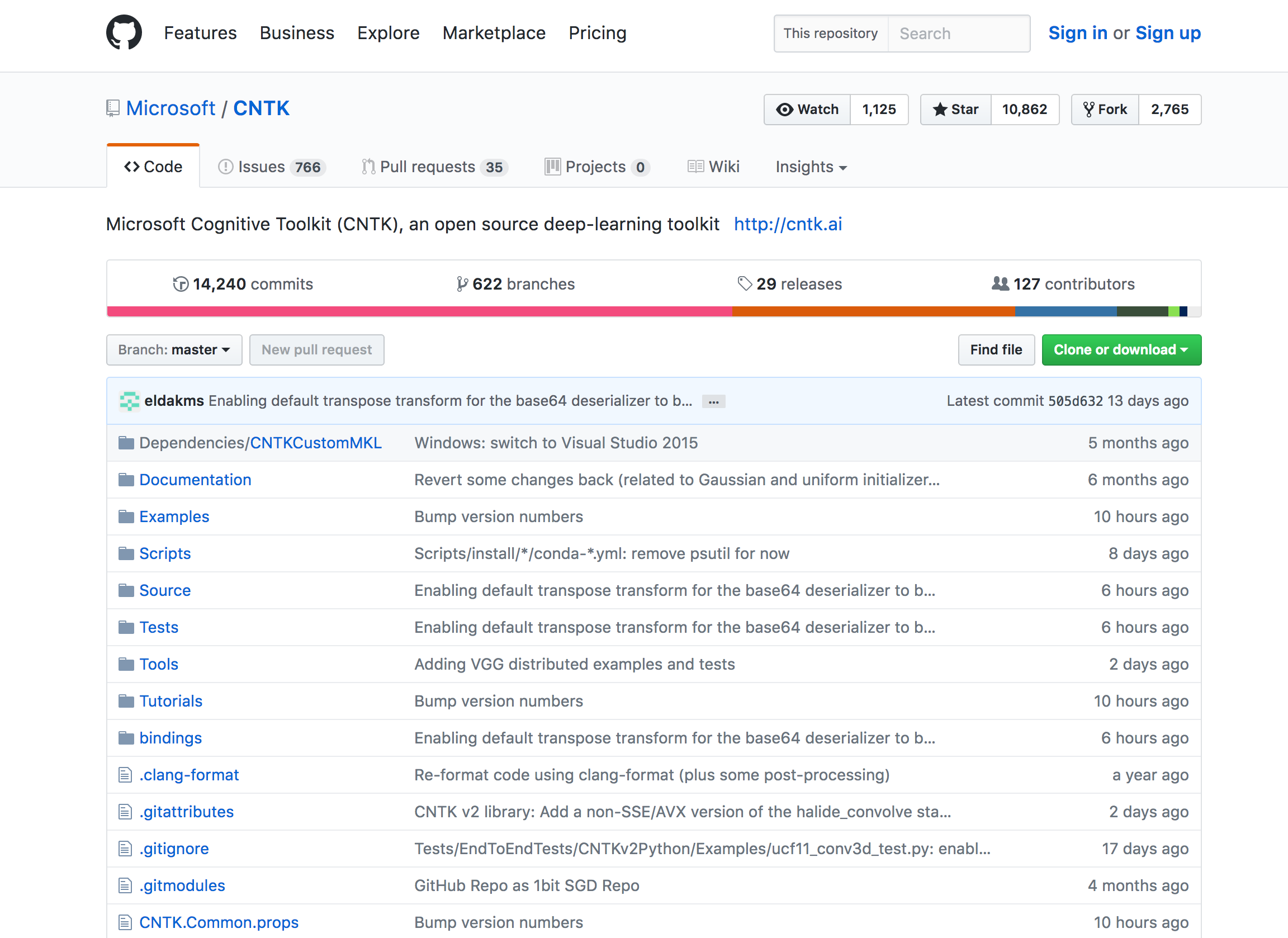Open the Source folder icon
This screenshot has height=938, width=1288.
[x=126, y=590]
